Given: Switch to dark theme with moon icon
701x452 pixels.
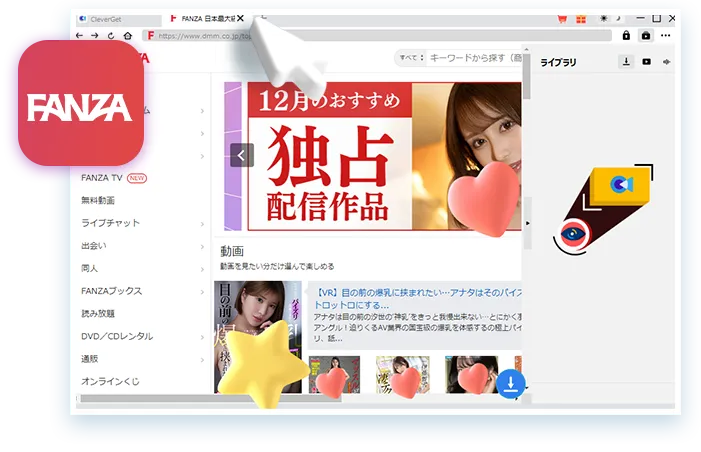Looking at the screenshot, I should click(x=619, y=18).
